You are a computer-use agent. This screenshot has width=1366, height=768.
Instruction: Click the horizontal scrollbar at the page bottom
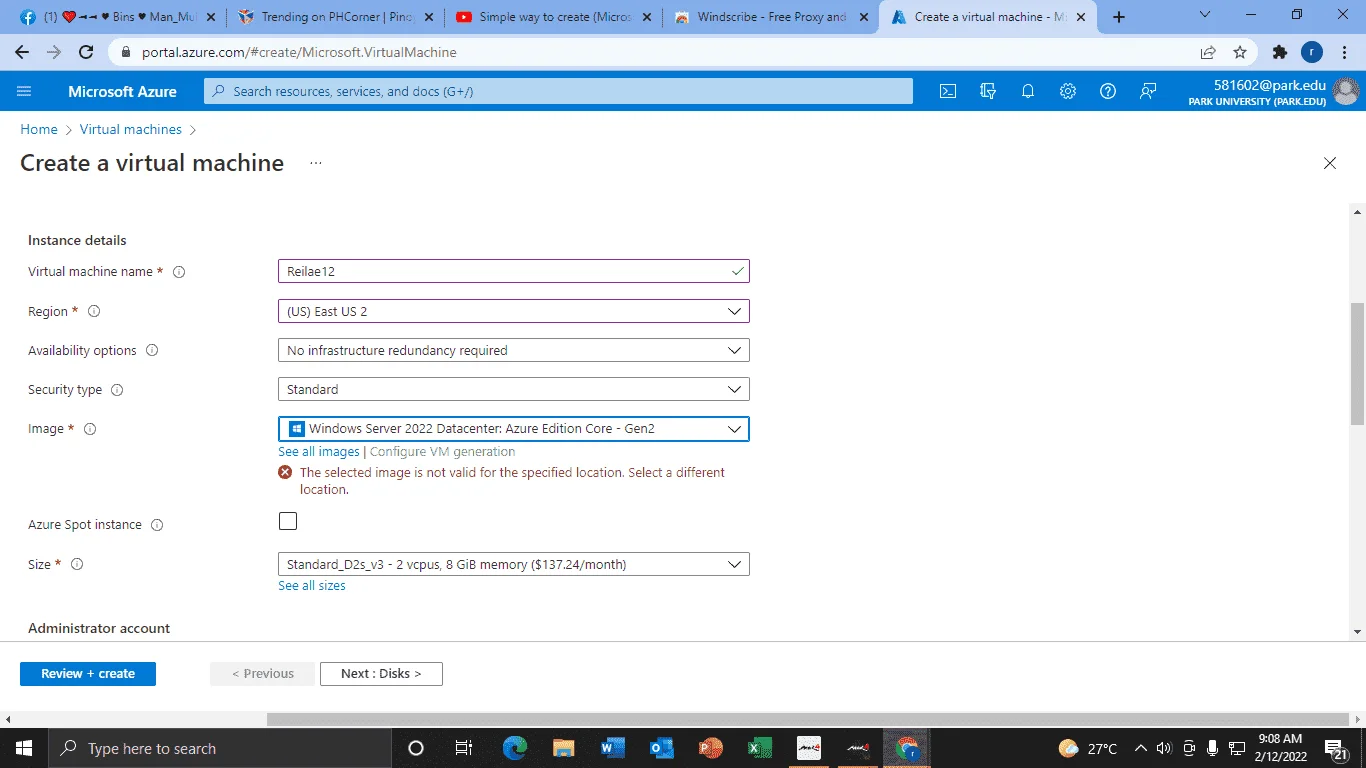click(x=808, y=719)
